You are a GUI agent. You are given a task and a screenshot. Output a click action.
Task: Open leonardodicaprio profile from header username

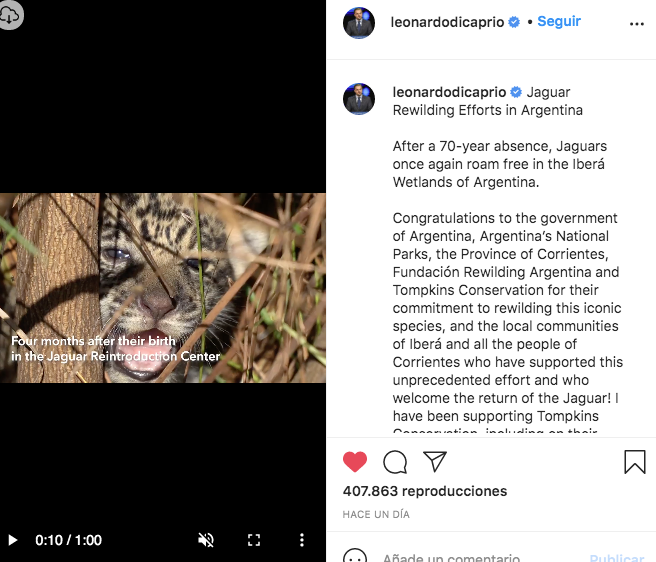(x=449, y=21)
